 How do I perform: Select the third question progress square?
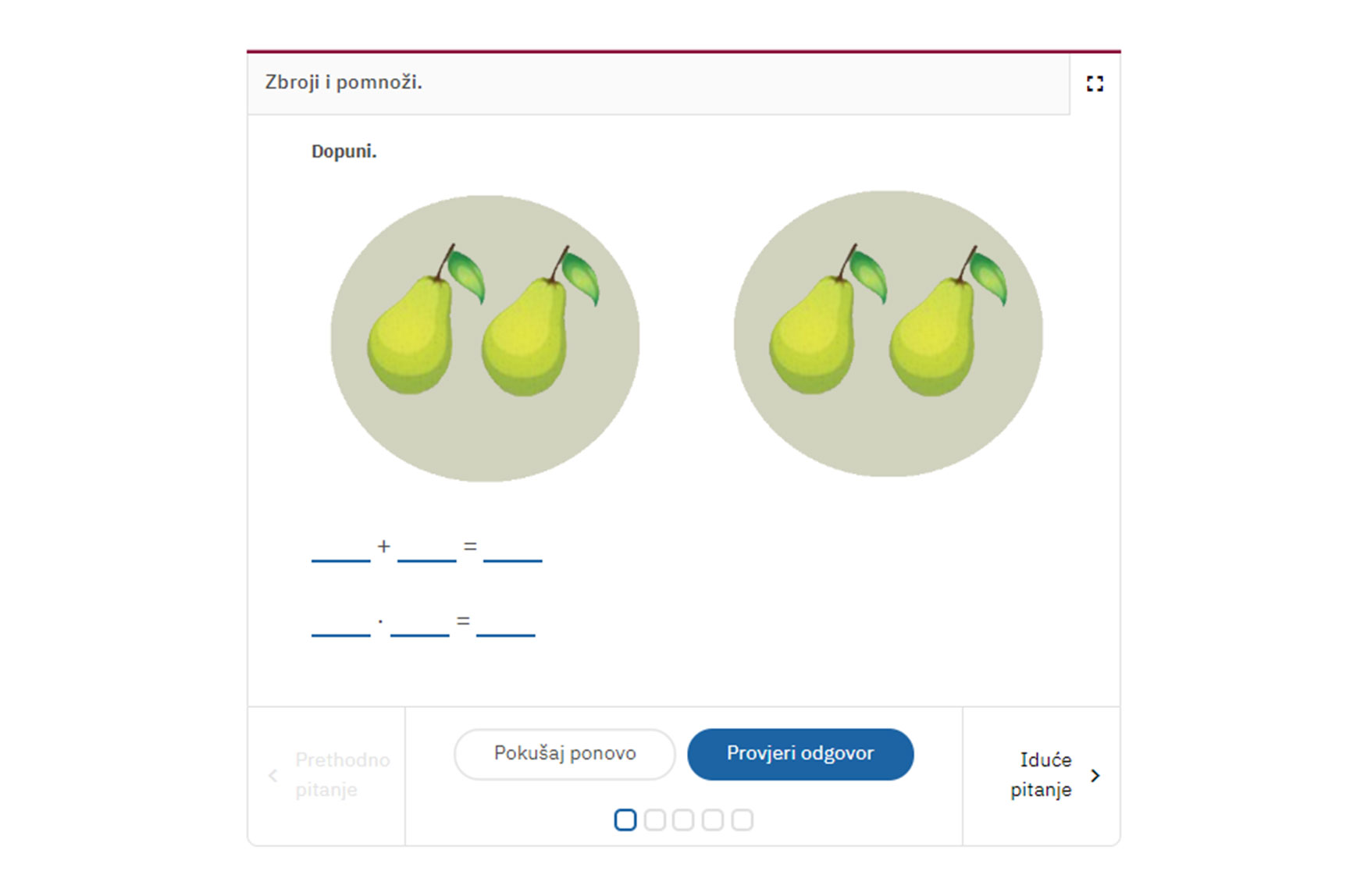683,820
